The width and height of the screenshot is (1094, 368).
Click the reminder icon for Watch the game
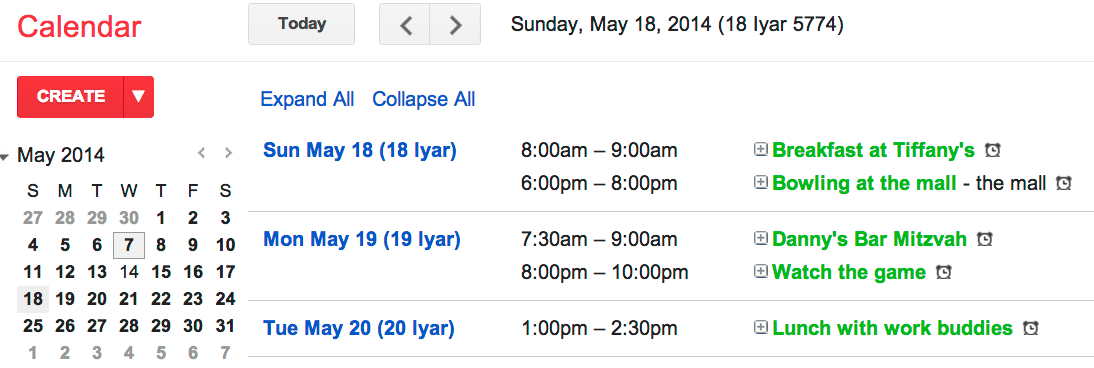coord(943,272)
